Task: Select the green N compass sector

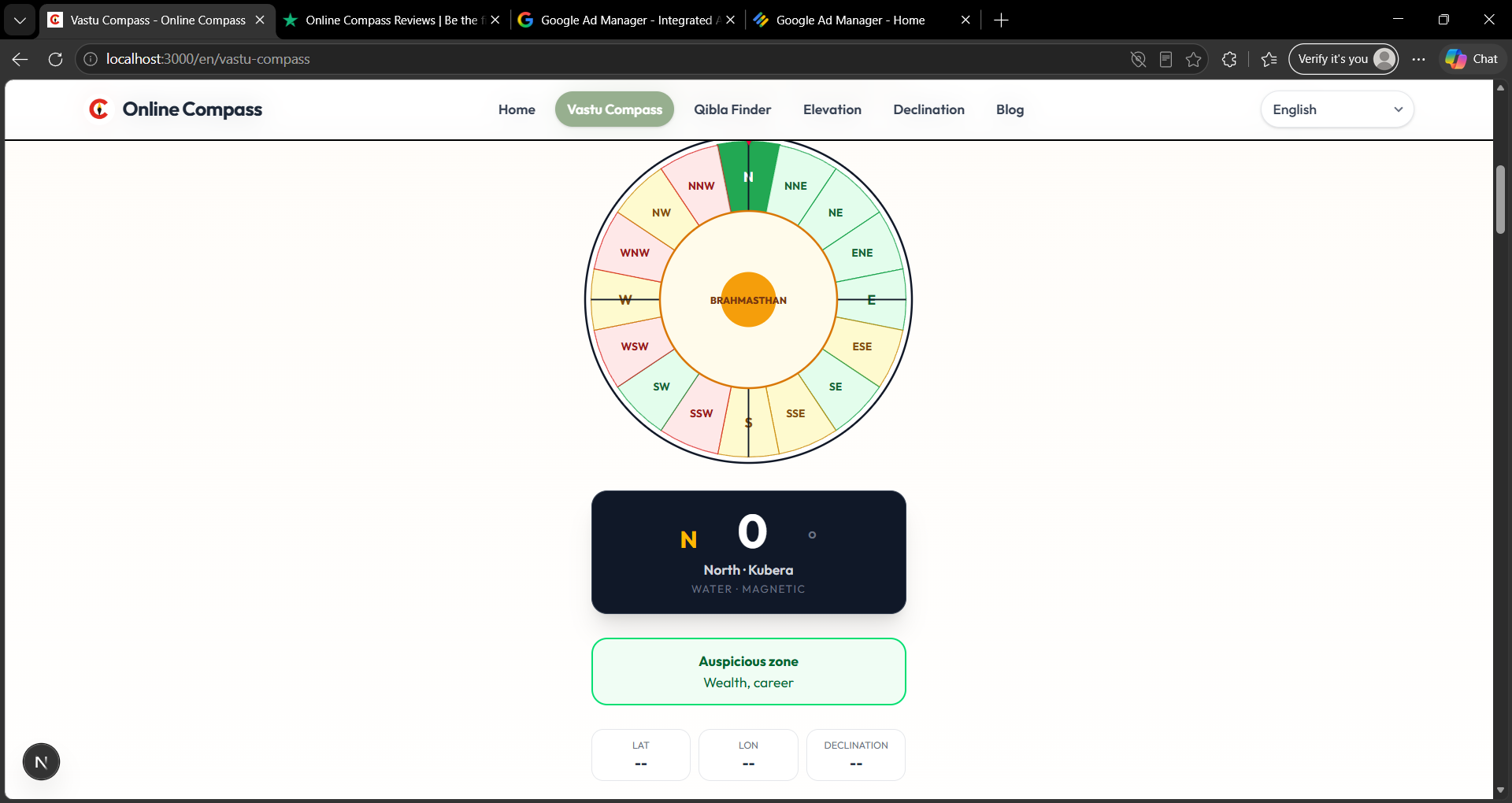Action: pyautogui.click(x=748, y=176)
